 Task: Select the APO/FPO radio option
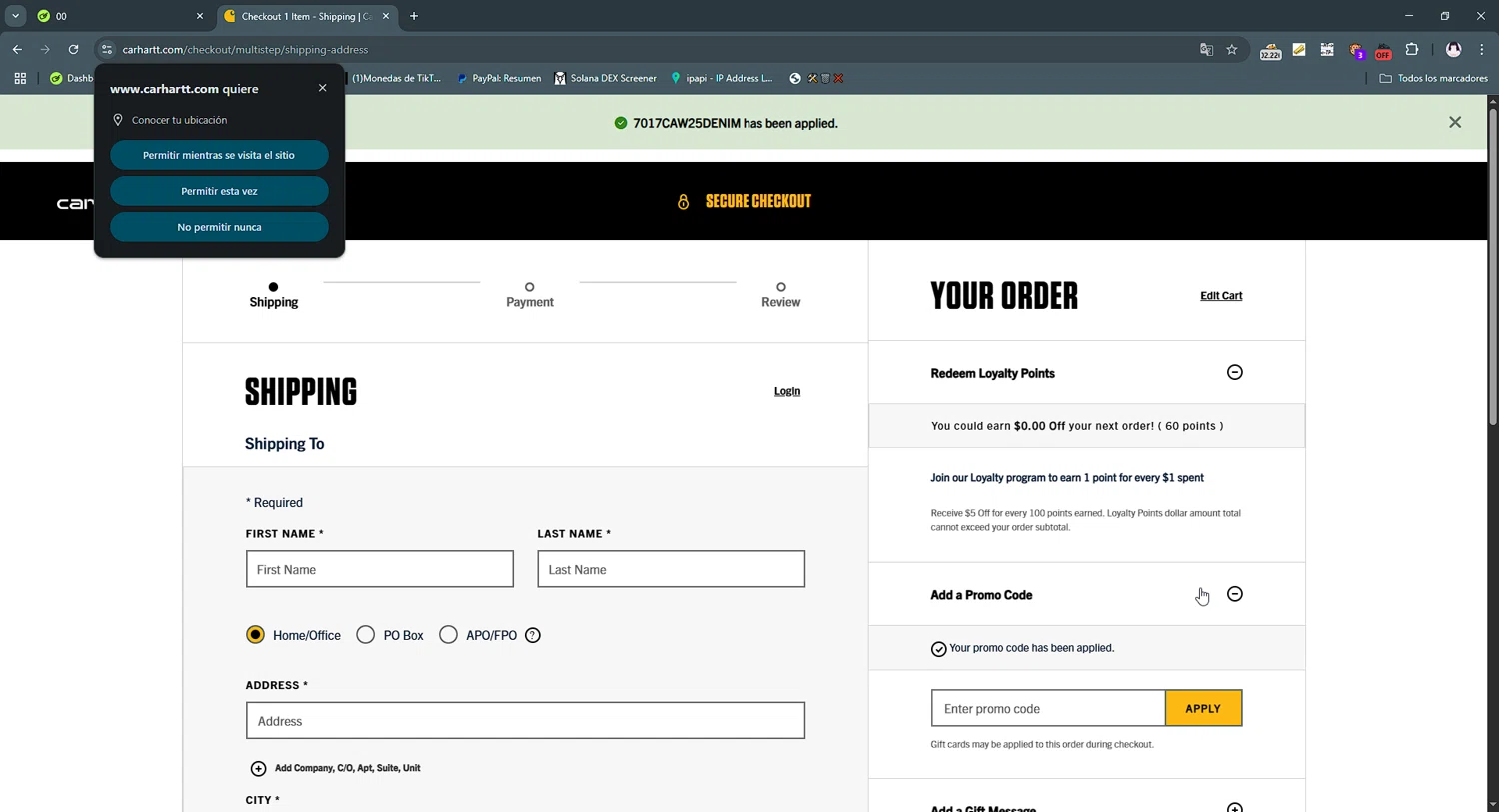[x=448, y=635]
